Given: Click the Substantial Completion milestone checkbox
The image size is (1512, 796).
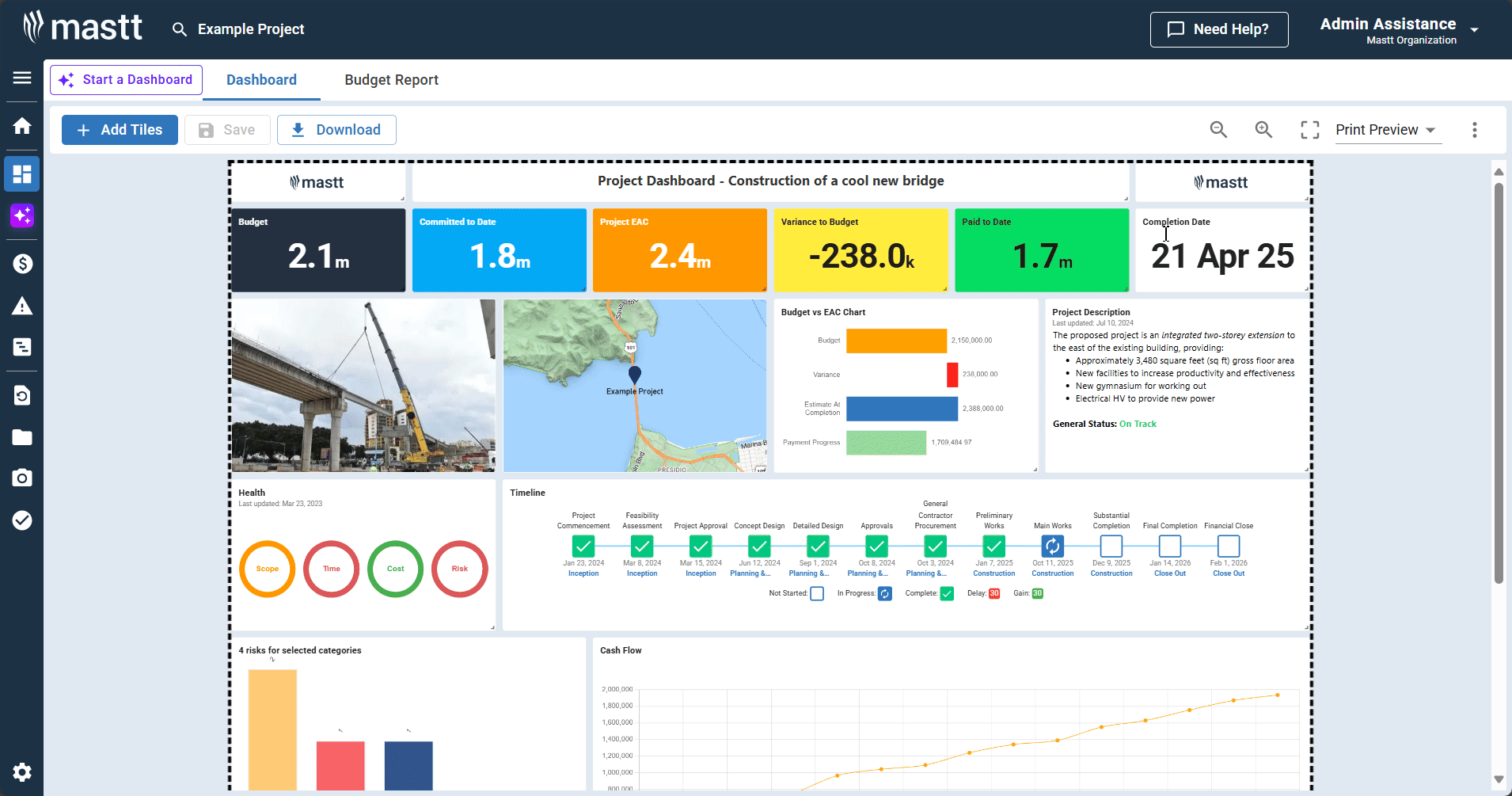Looking at the screenshot, I should [1111, 546].
